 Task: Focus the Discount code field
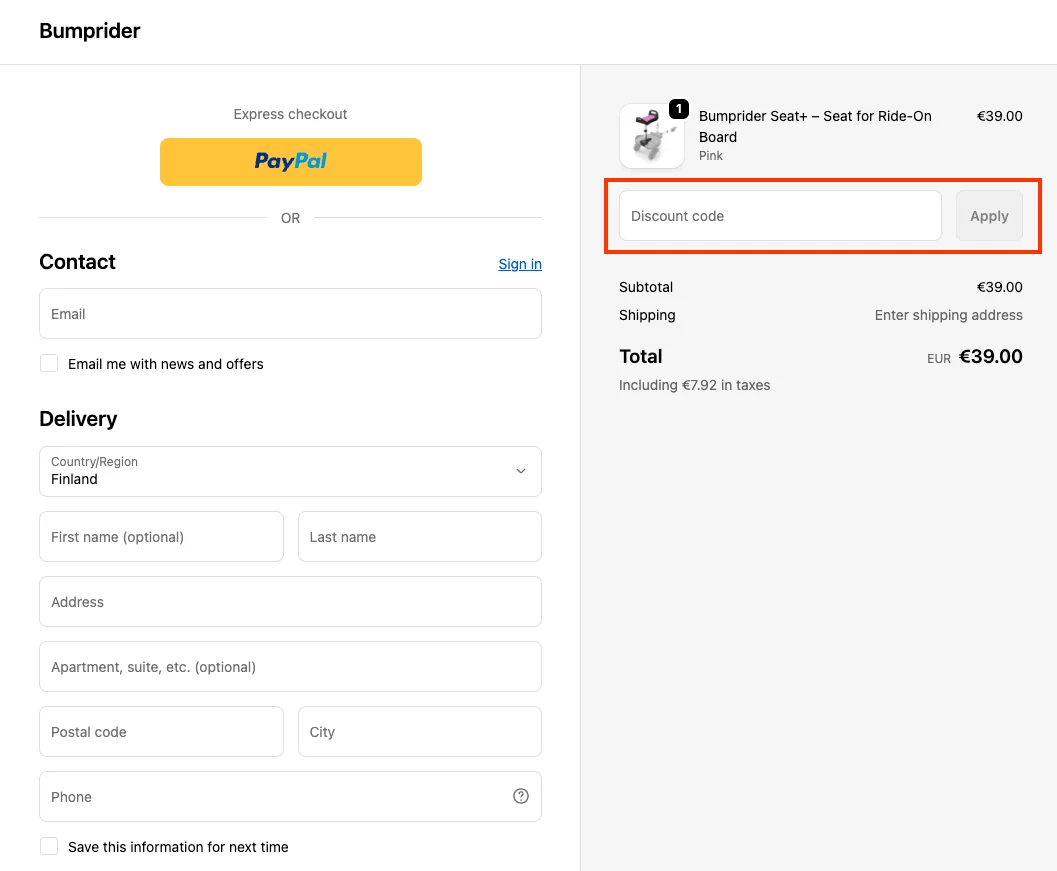click(780, 216)
